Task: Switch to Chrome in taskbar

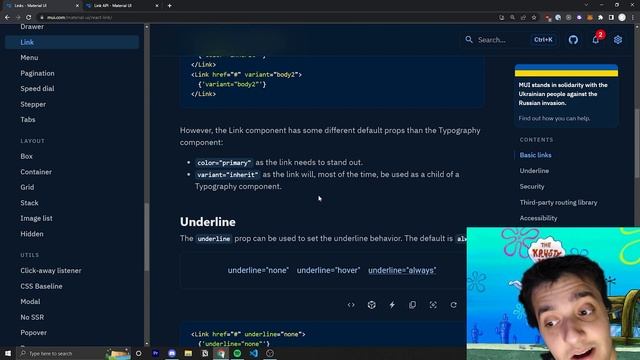Action: click(221, 353)
